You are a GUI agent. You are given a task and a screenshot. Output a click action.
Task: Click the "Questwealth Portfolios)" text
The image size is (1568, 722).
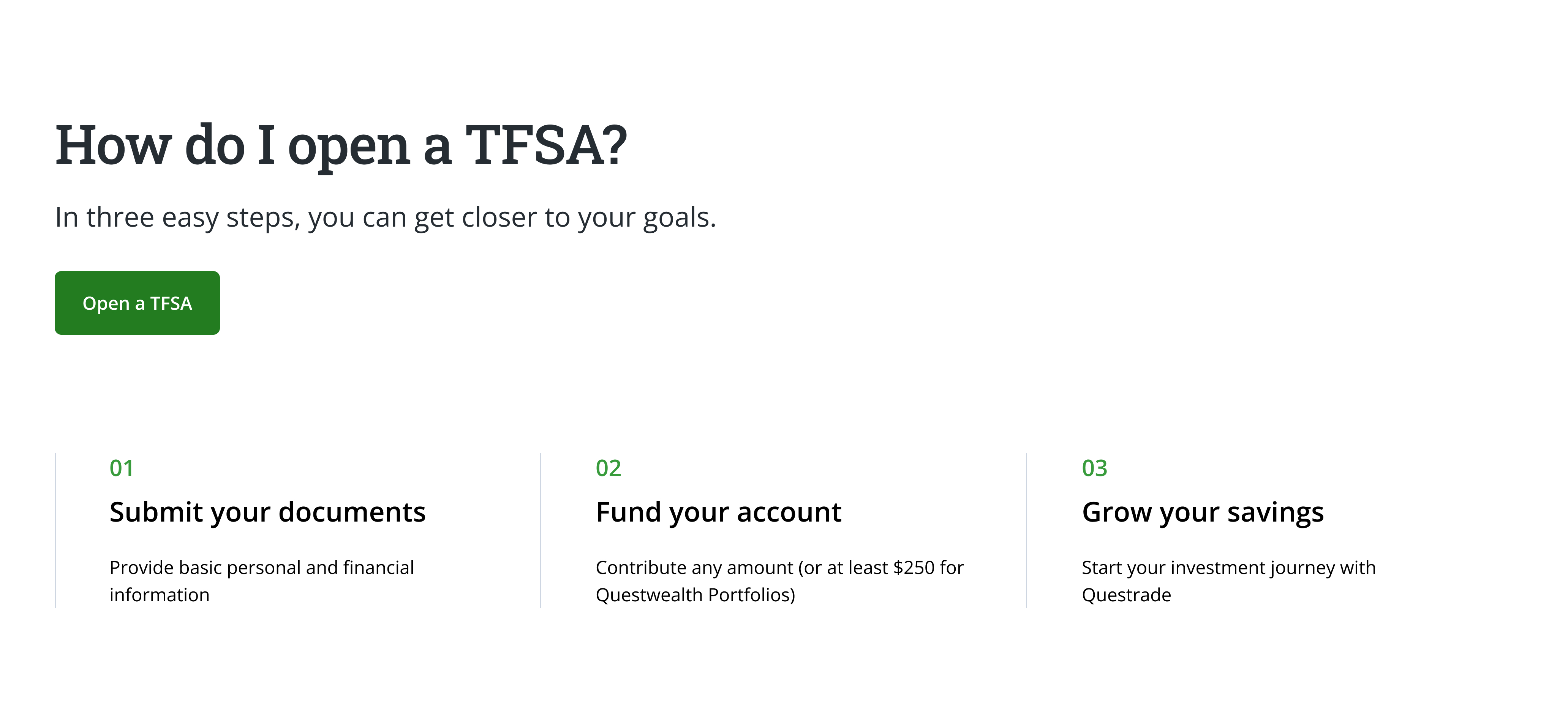[695, 595]
